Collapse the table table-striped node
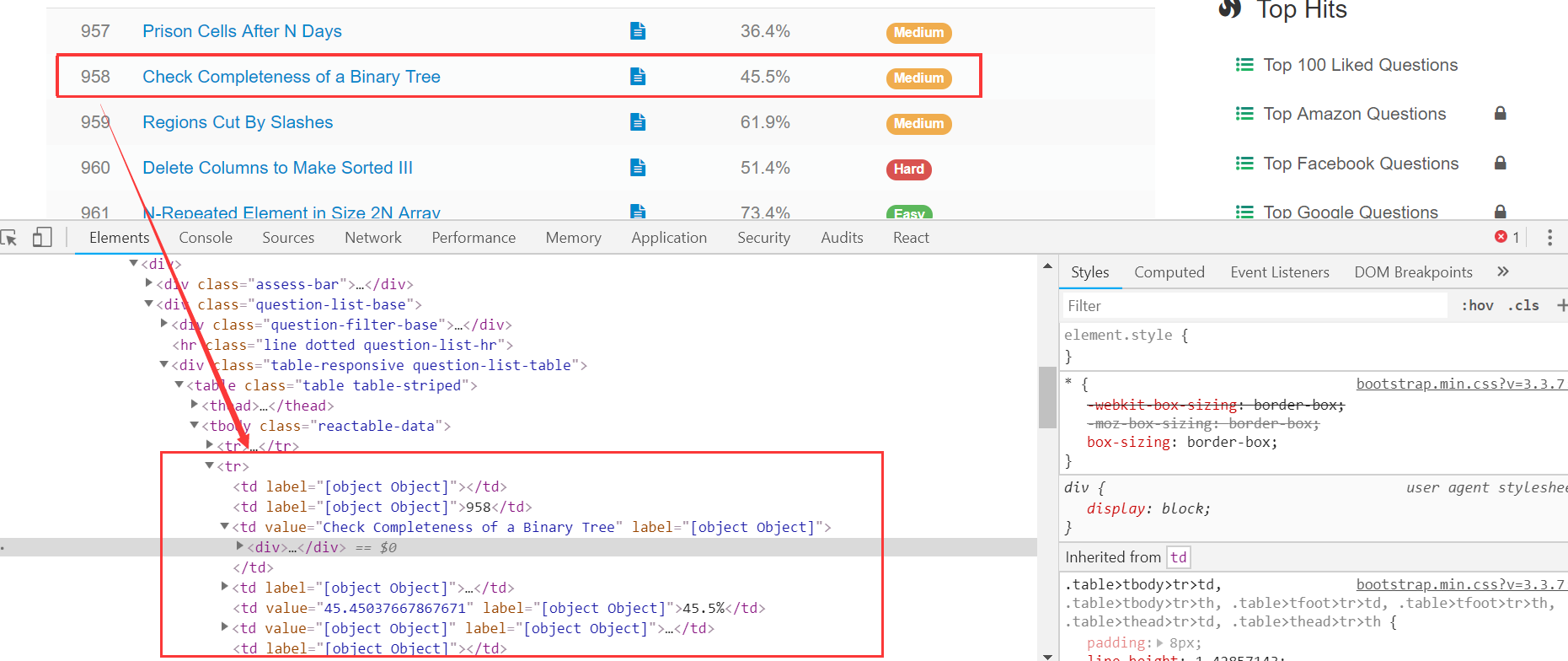The image size is (1568, 661). pyautogui.click(x=179, y=384)
